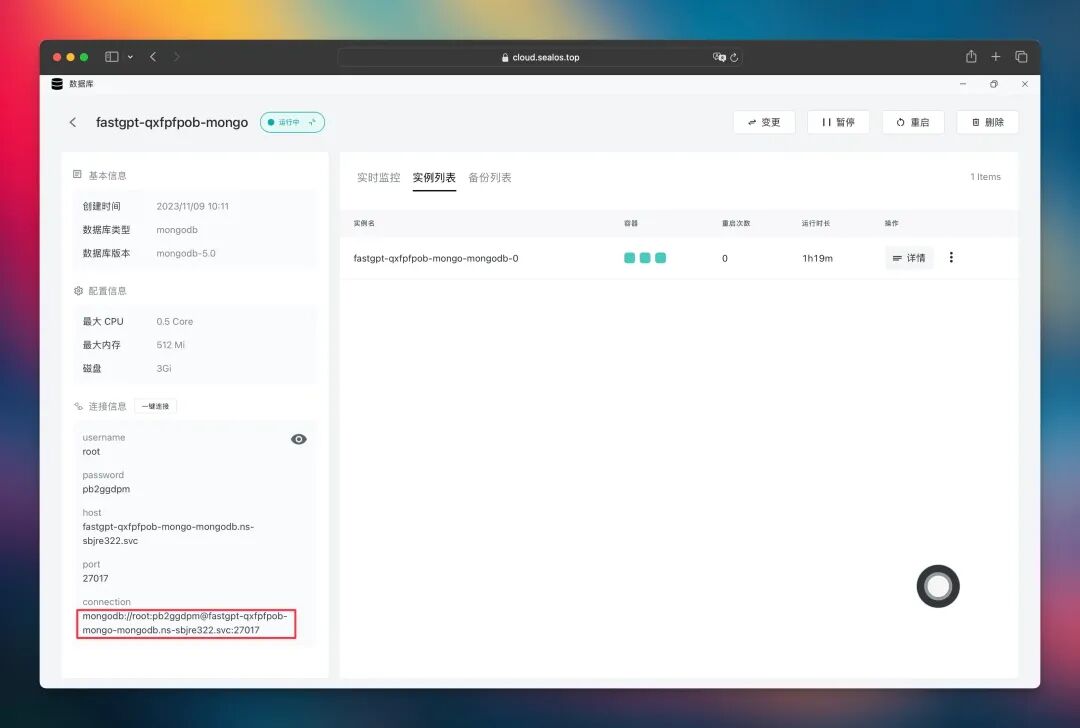
Task: Click the max CPU value 0.5 Core
Action: click(174, 322)
